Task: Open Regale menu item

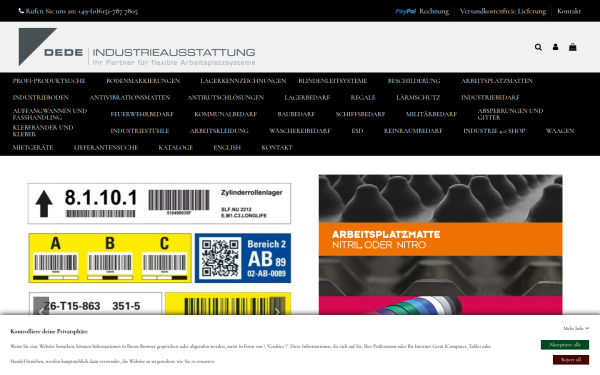Action: [363, 98]
